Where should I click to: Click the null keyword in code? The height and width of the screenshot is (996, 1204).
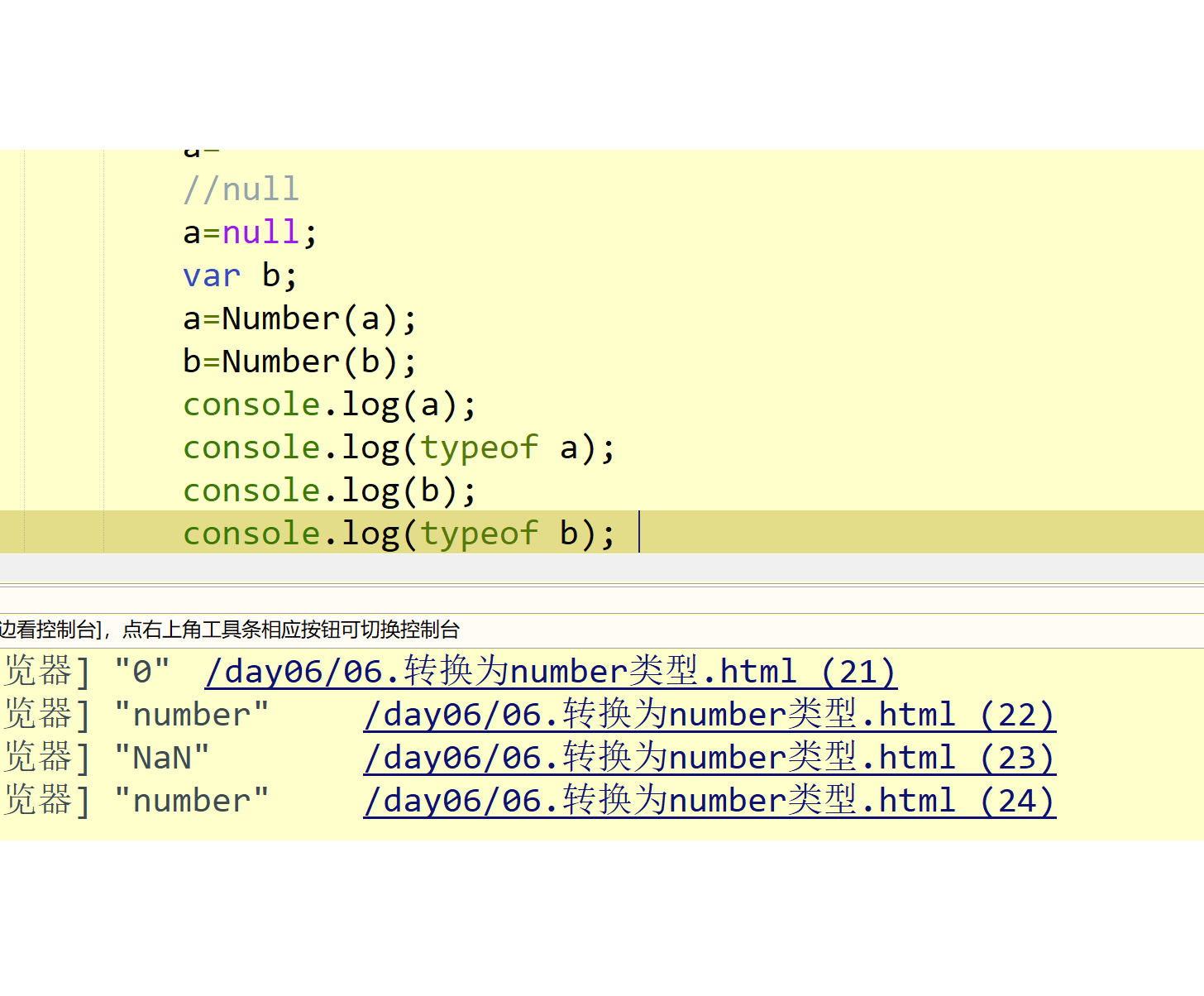pos(260,232)
